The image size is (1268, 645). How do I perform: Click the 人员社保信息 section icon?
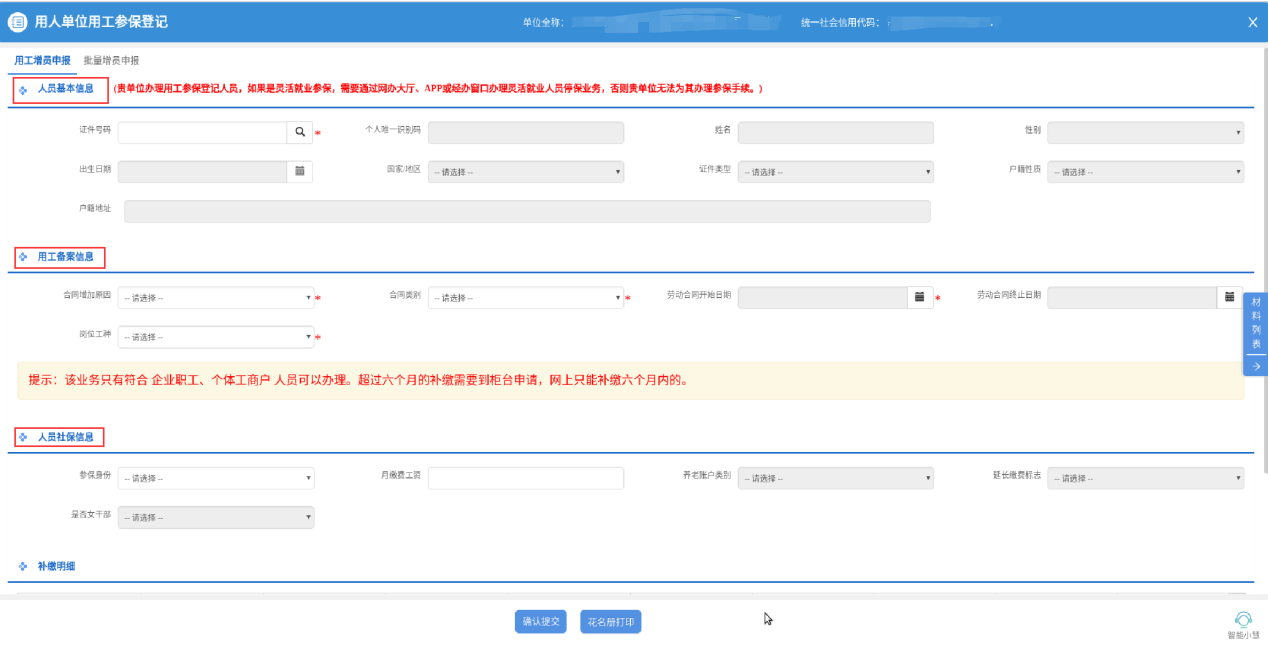point(23,438)
